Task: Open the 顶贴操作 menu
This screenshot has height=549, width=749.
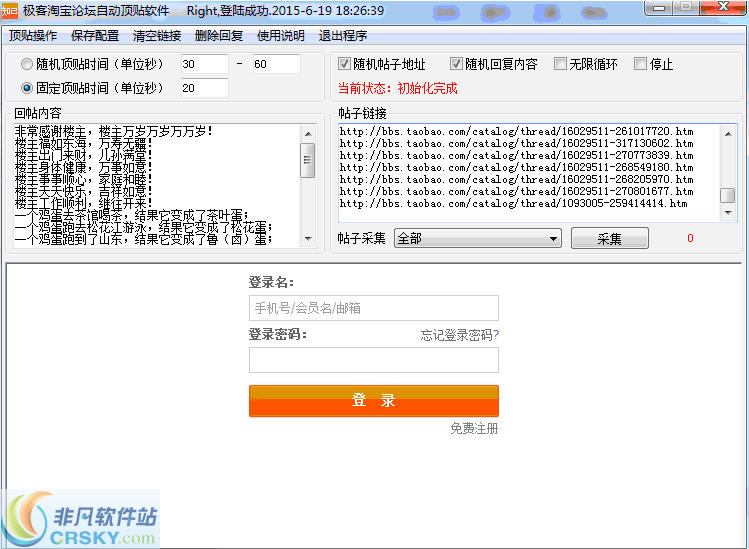Action: click(x=33, y=36)
